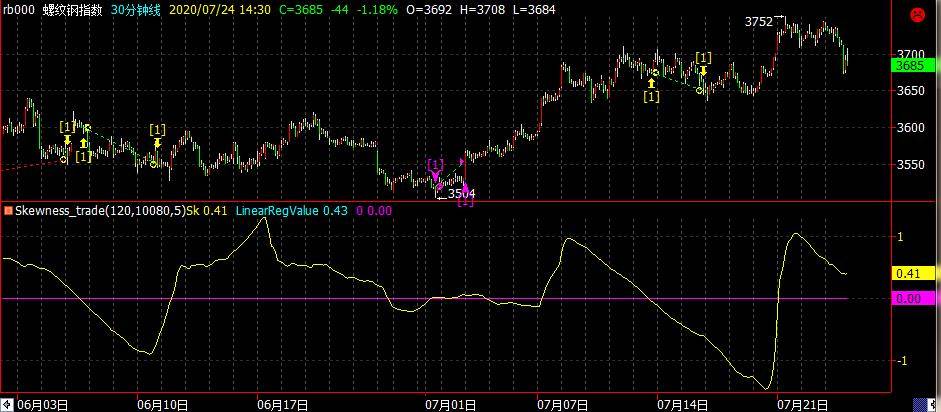The width and height of the screenshot is (941, 412).
Task: Select the rb000 contract code
Action: coord(20,10)
